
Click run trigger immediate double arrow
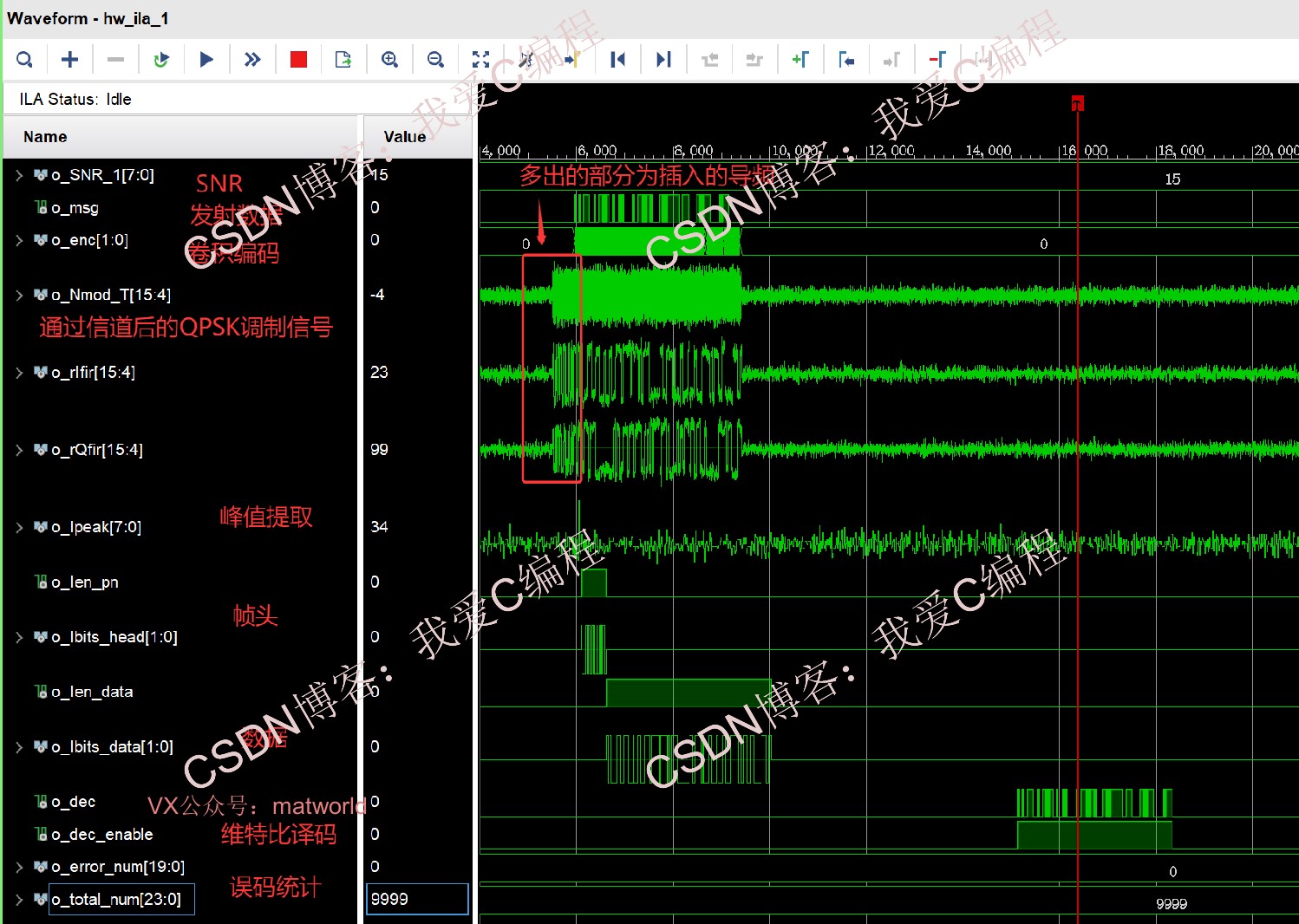[x=252, y=59]
